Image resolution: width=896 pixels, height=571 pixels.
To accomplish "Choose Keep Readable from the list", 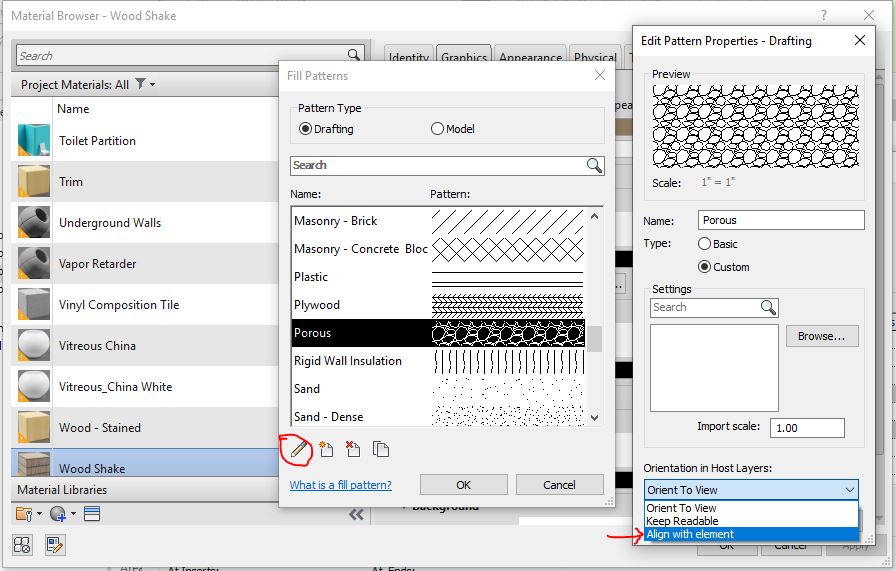I will click(751, 521).
